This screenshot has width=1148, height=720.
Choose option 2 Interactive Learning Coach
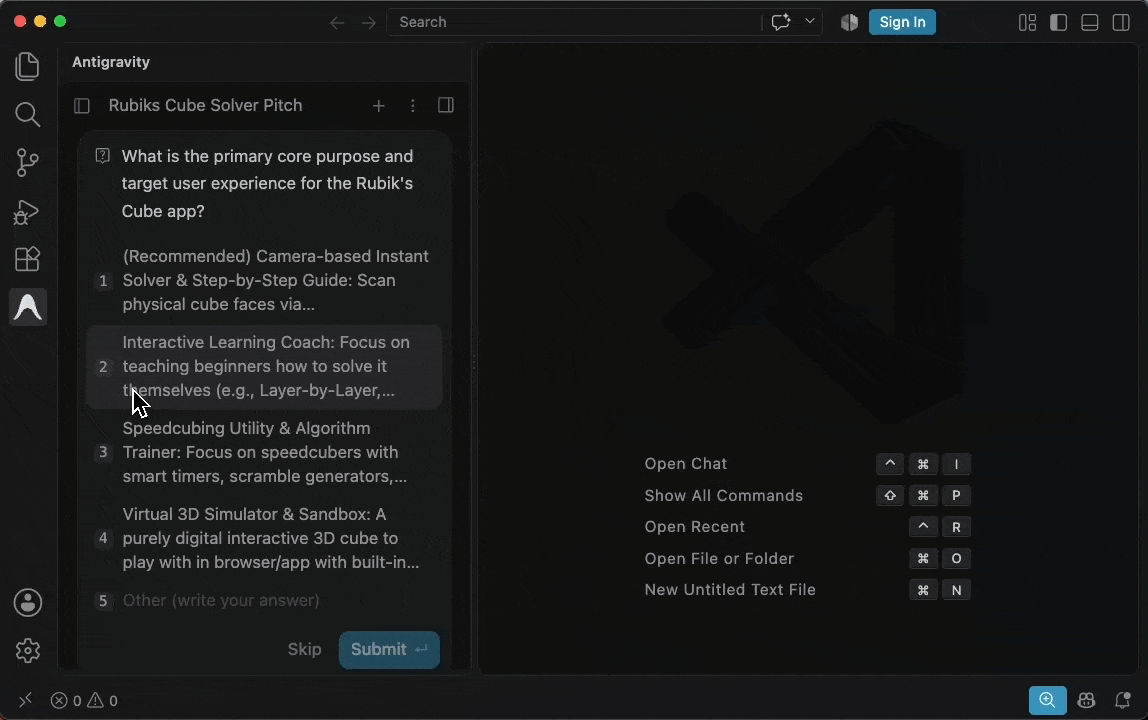point(264,366)
